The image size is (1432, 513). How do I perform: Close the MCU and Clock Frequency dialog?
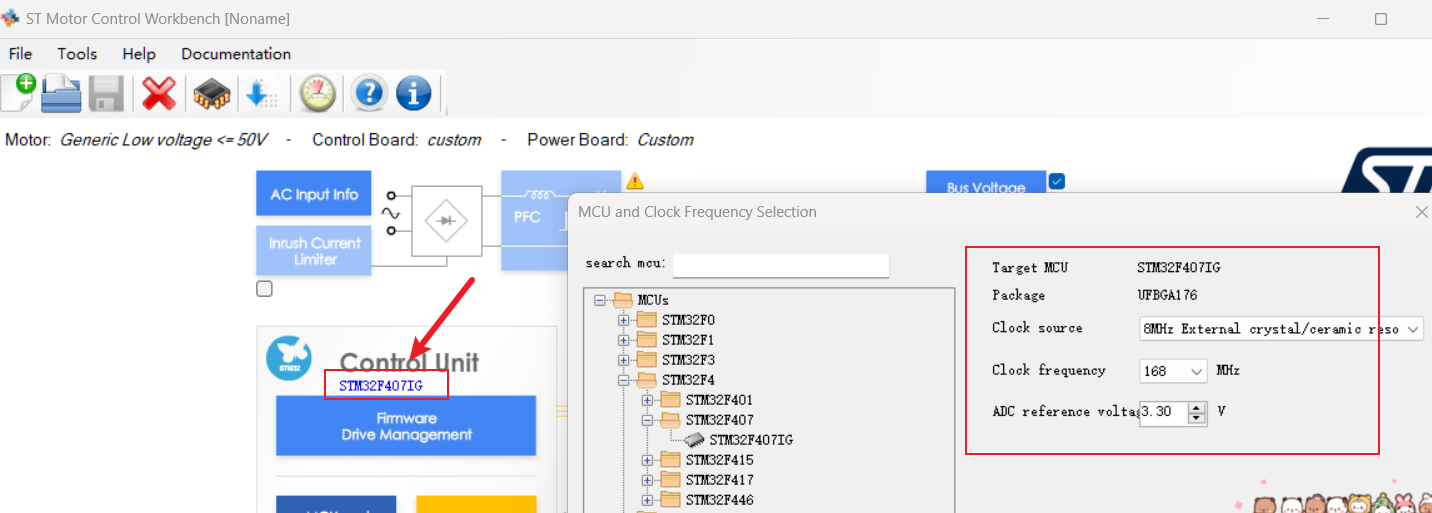tap(1422, 212)
